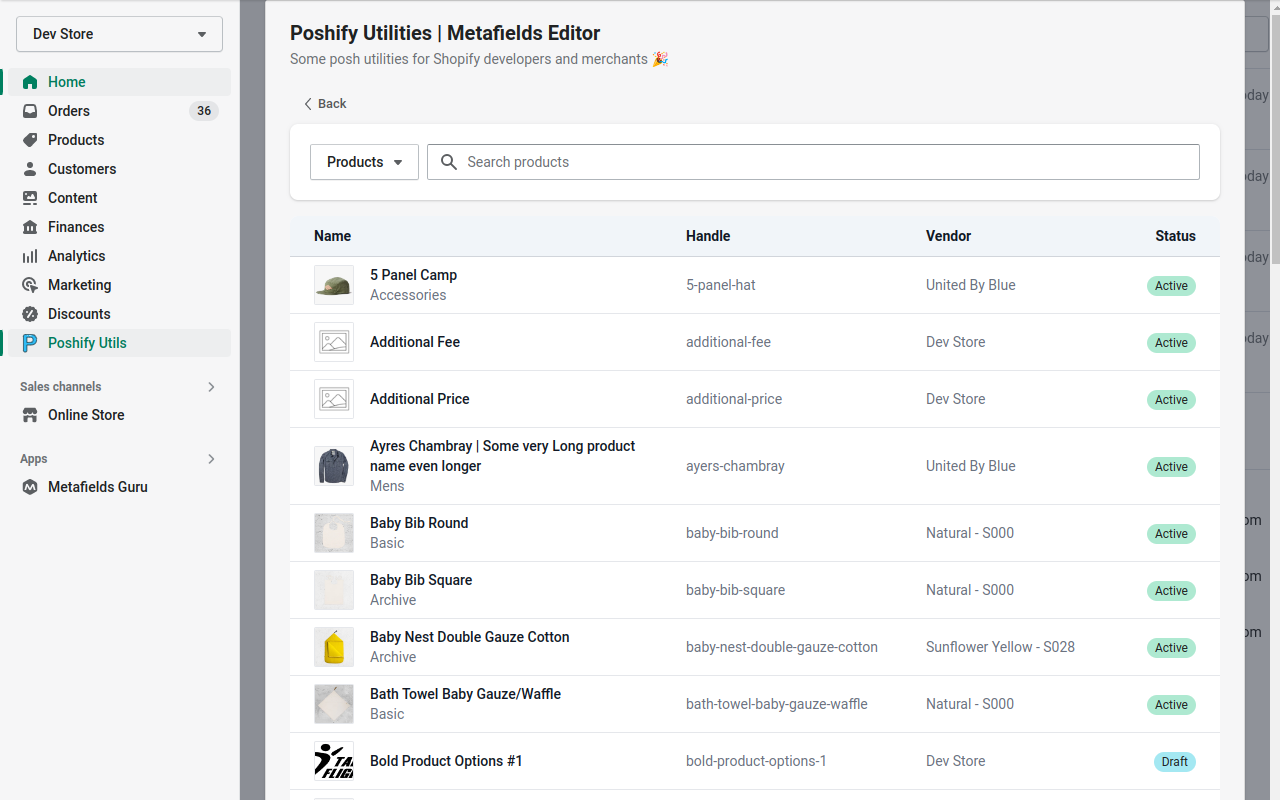Click the Analytics bar chart icon
Screen dimensions: 1280x800
point(30,256)
